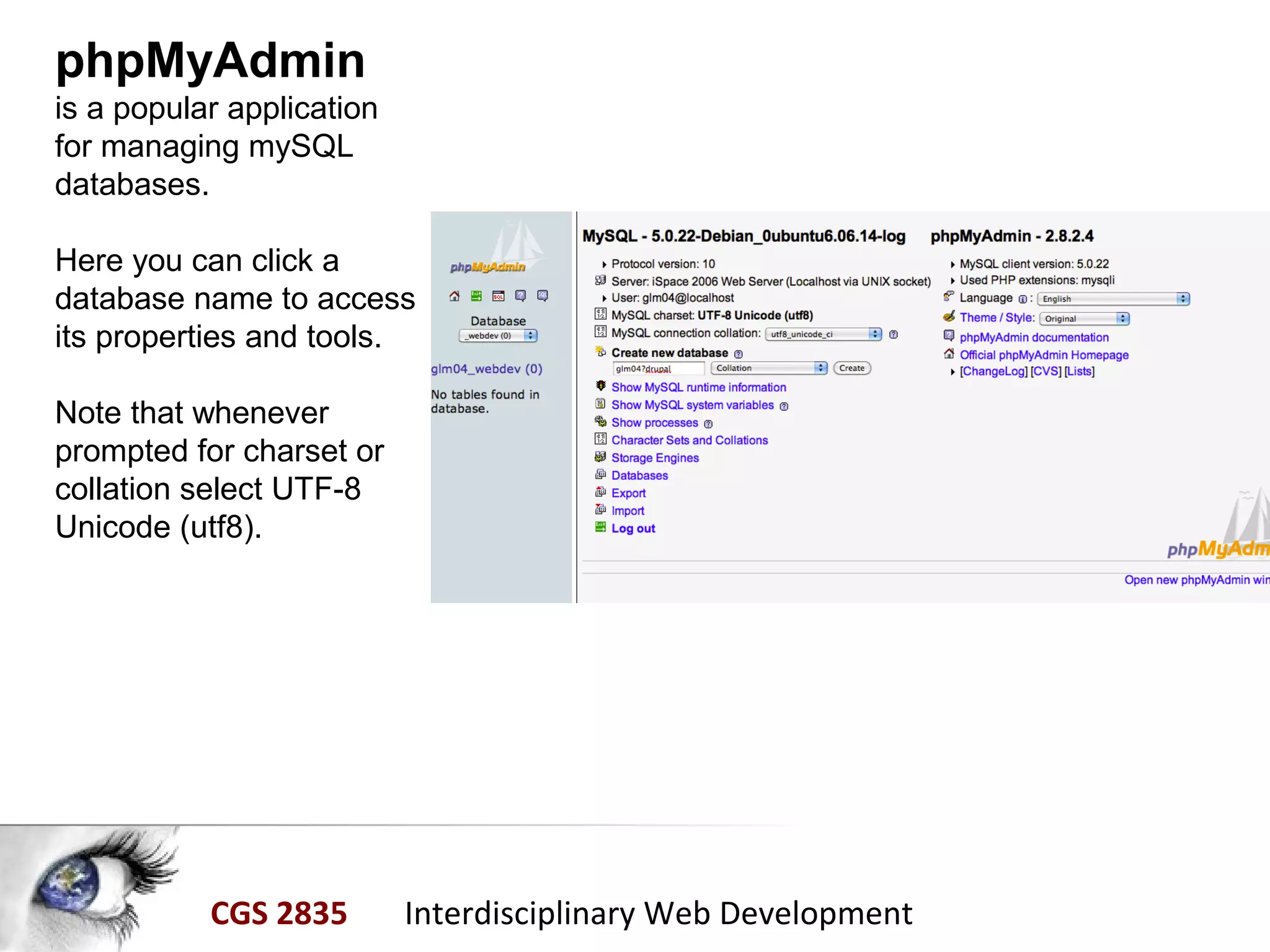Click the Home icon in phpMyAdmin sidebar
The height and width of the screenshot is (952, 1270).
[x=455, y=296]
